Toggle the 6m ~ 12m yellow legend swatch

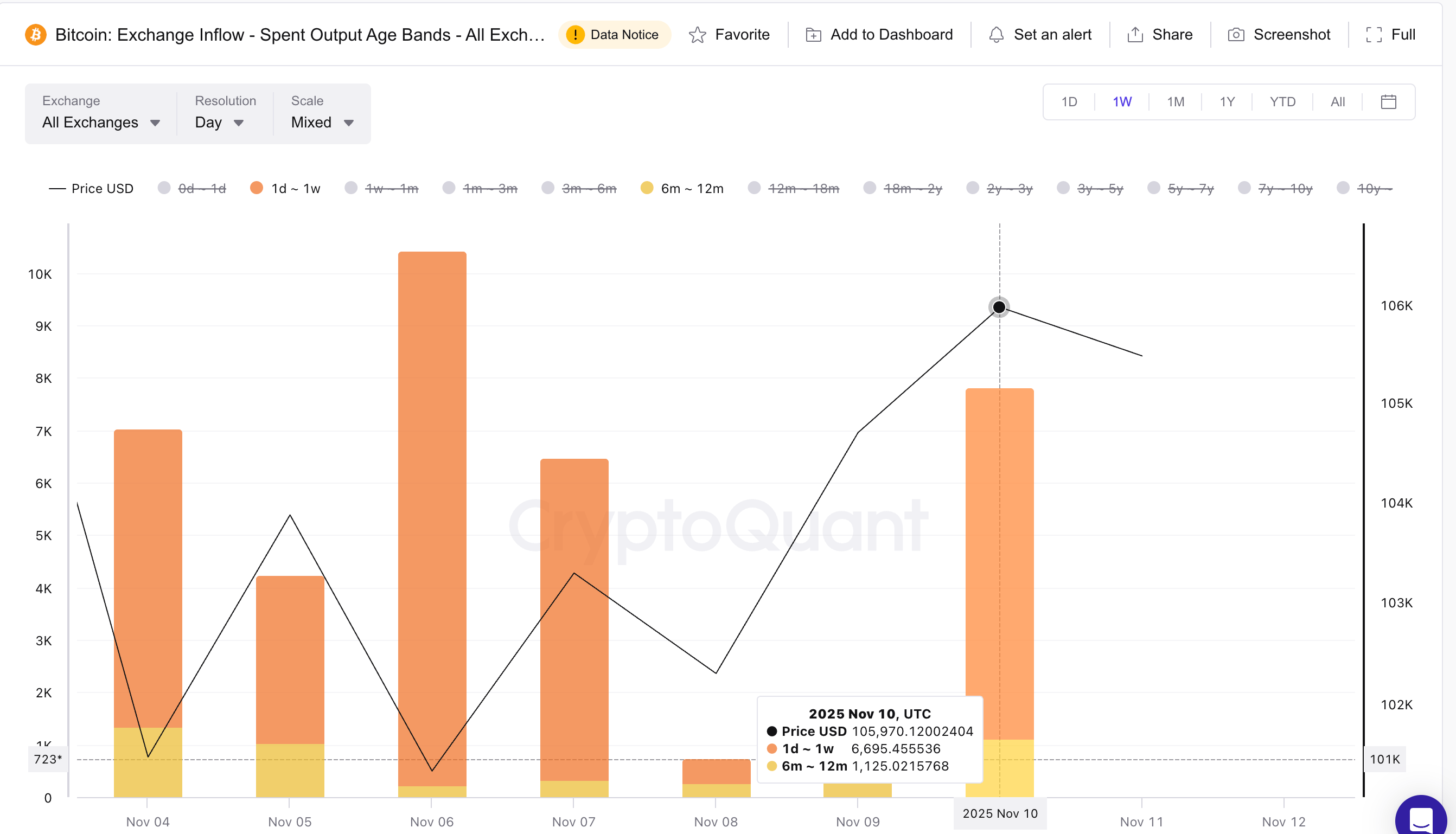(x=647, y=188)
